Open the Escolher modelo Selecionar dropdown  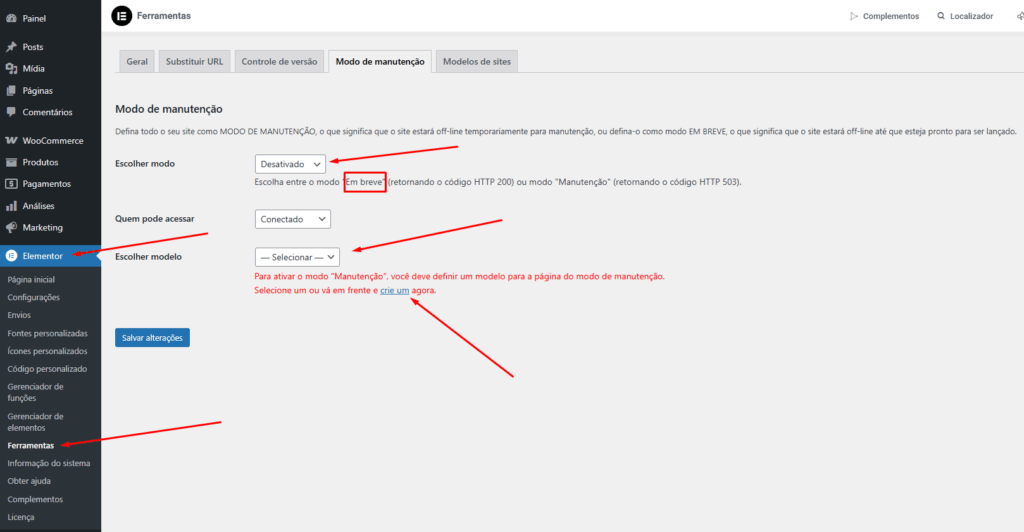(297, 257)
